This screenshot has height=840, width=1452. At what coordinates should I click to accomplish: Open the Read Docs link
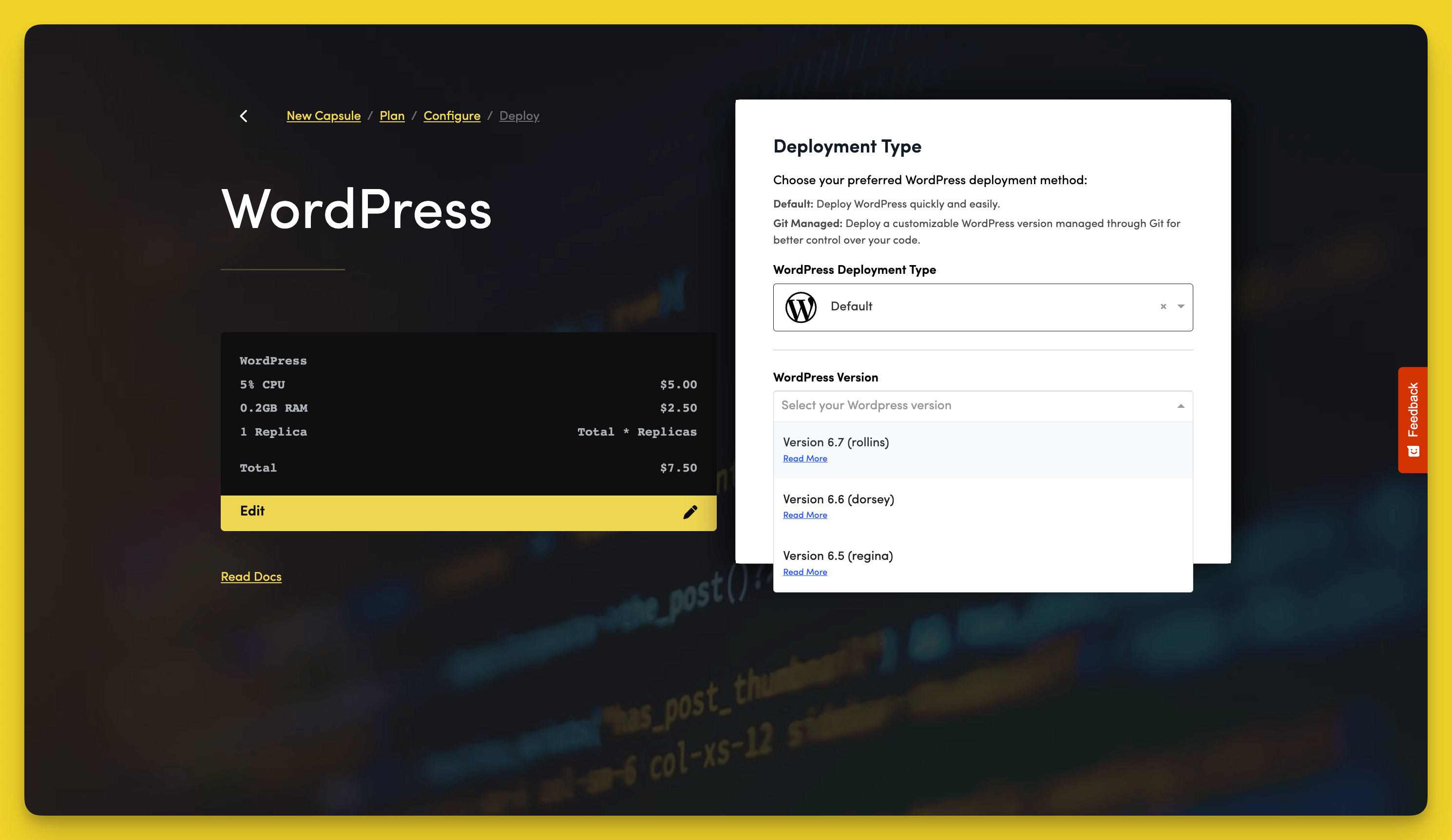250,576
